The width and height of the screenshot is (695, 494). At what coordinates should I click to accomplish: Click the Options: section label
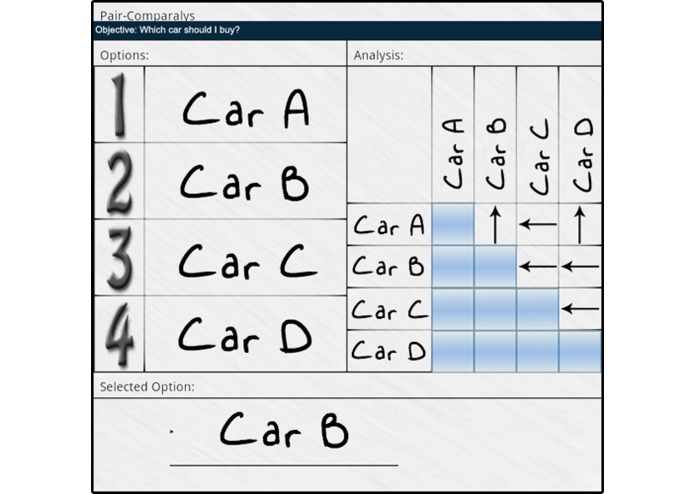[125, 55]
